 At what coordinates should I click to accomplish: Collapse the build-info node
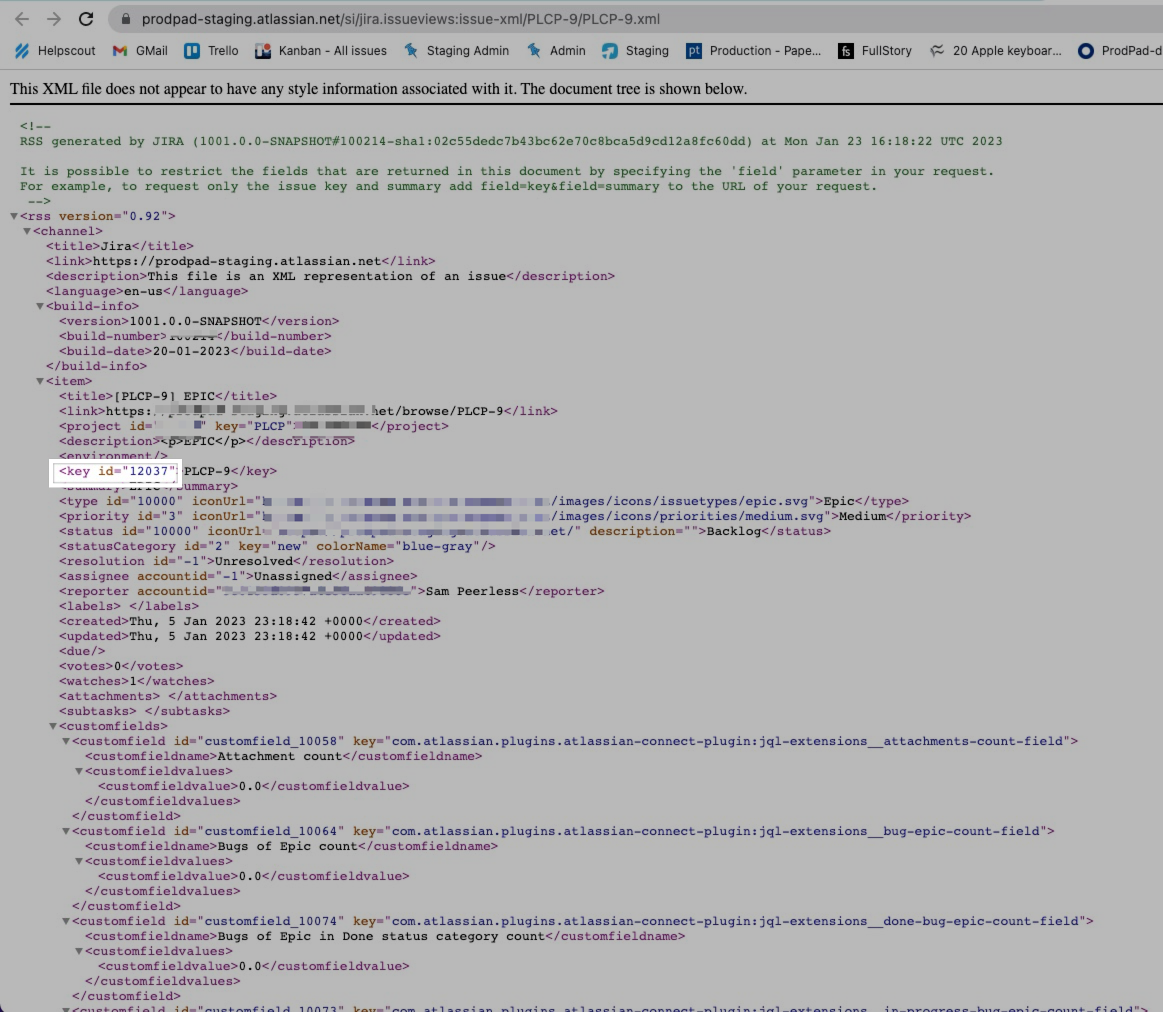40,306
